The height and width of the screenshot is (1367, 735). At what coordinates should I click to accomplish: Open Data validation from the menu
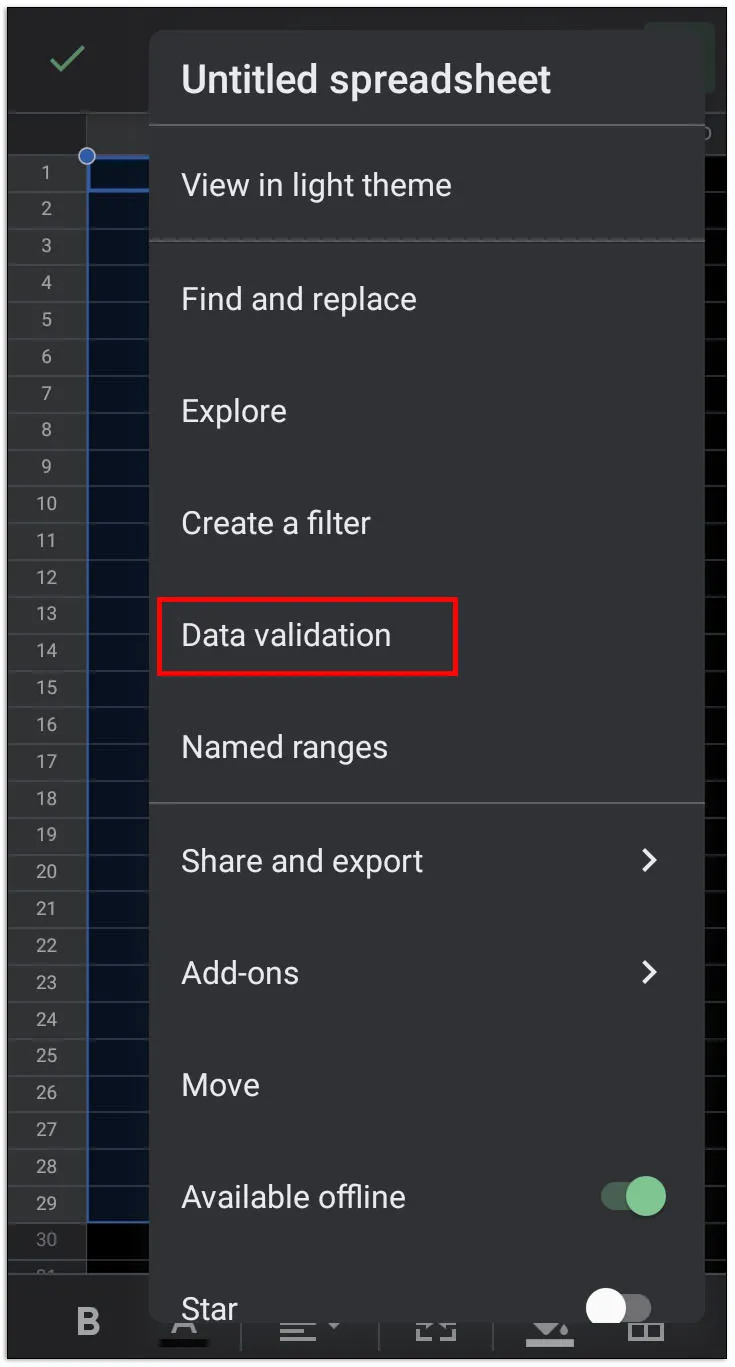coord(286,635)
